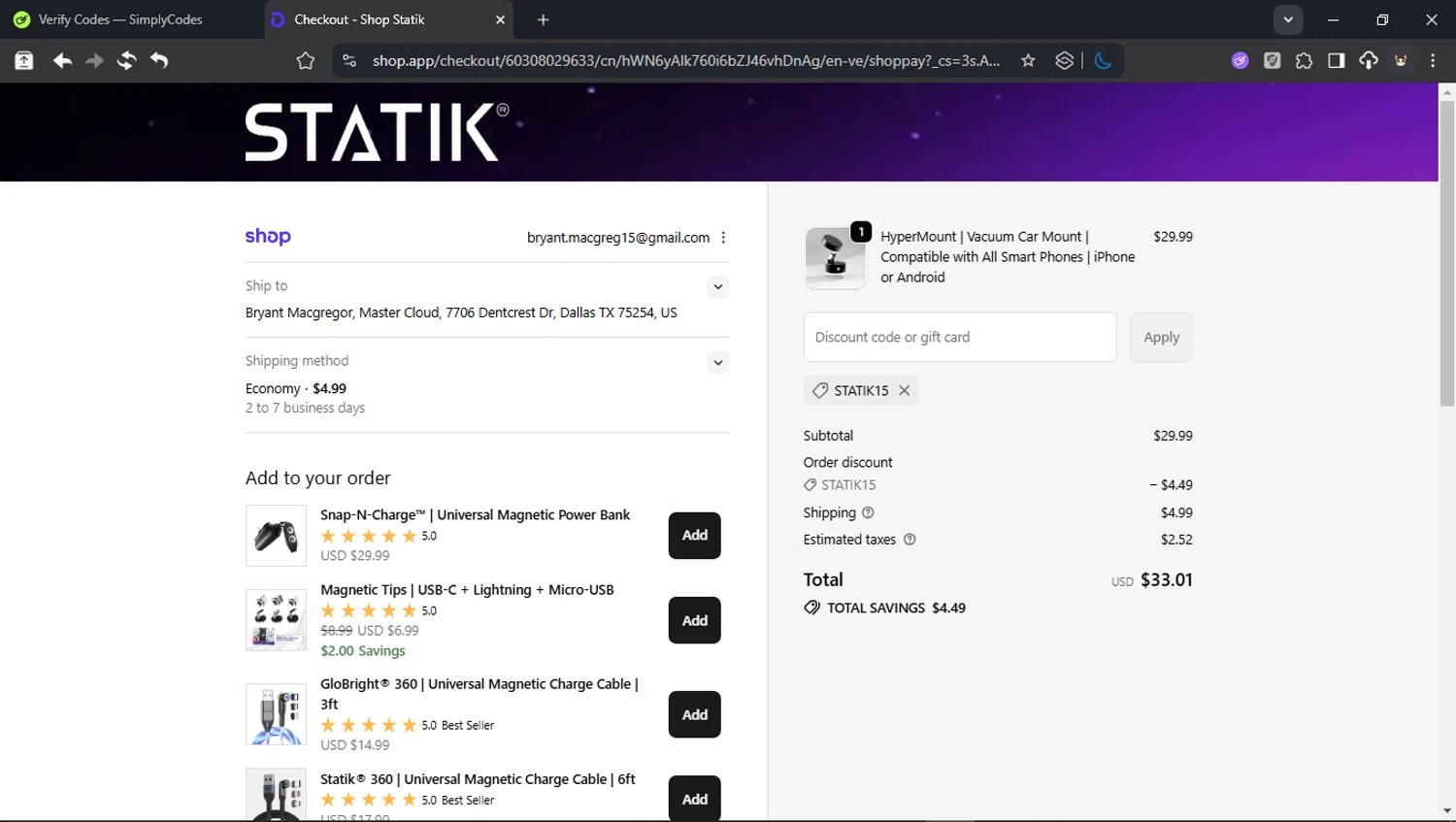The height and width of the screenshot is (822, 1456).
Task: Close the Checkout - Shop Statik tab
Action: point(500,19)
